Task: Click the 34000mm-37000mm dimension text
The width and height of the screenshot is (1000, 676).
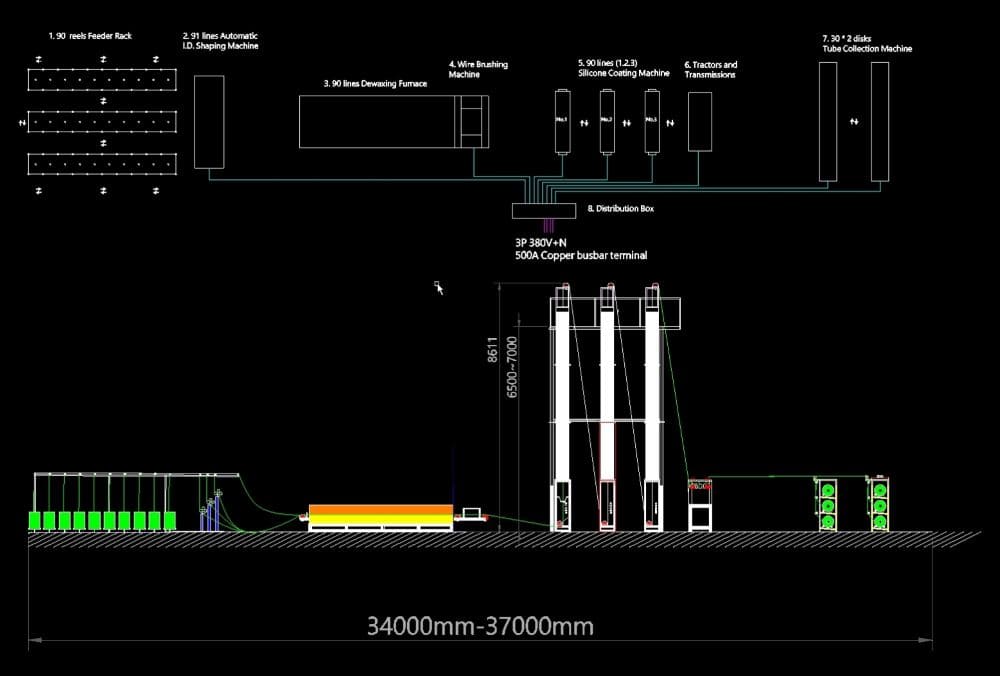Action: coord(480,627)
